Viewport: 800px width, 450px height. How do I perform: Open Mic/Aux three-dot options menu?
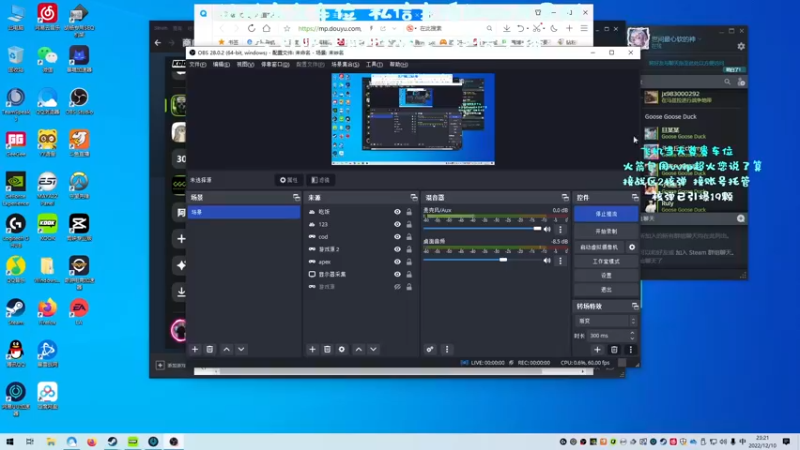tap(560, 230)
